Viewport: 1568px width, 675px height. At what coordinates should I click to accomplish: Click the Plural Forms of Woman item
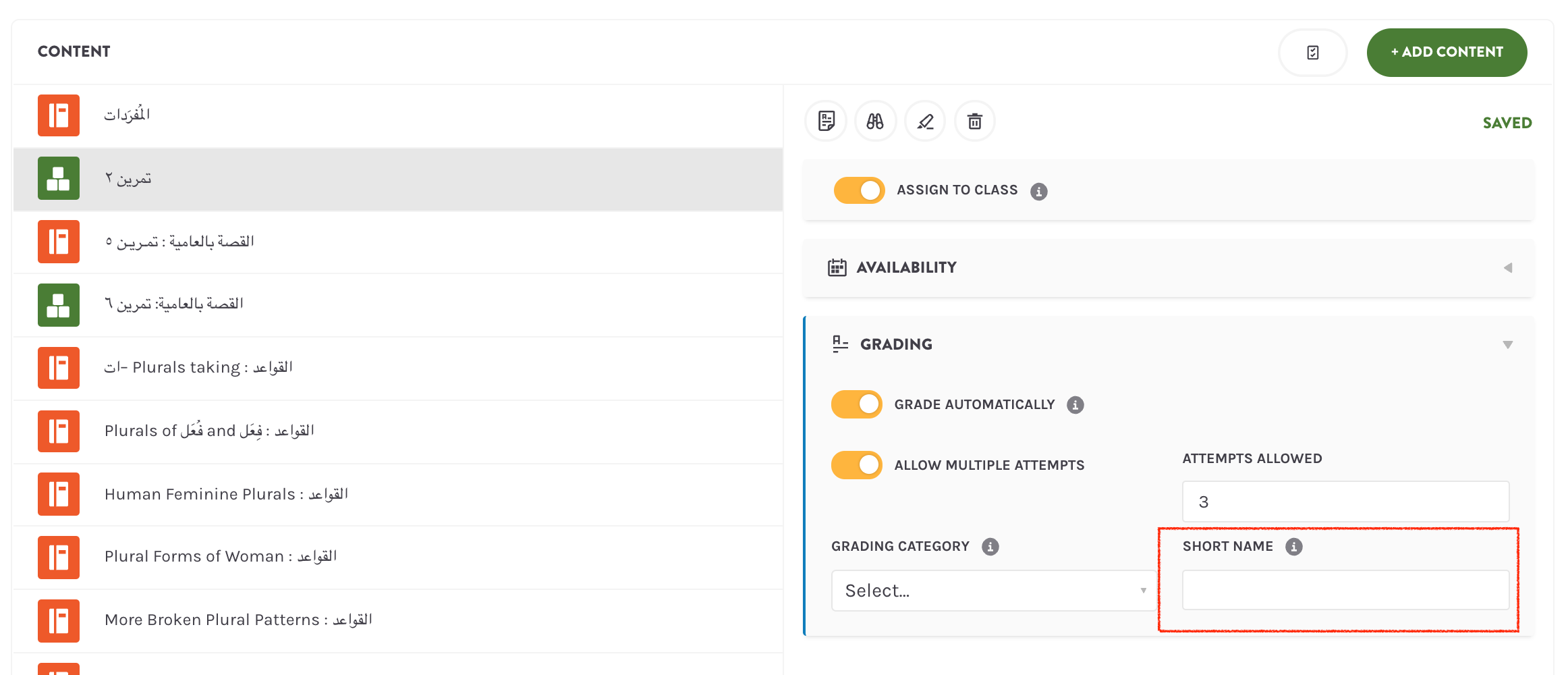221,556
